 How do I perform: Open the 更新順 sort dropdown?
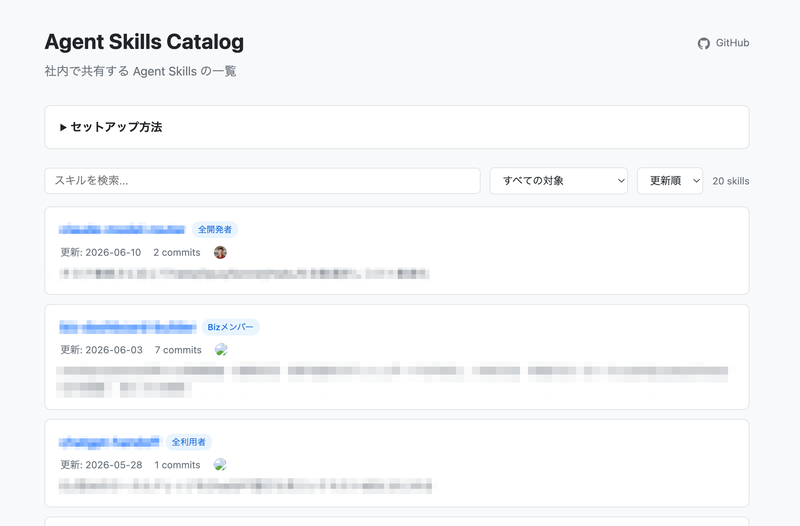click(670, 181)
